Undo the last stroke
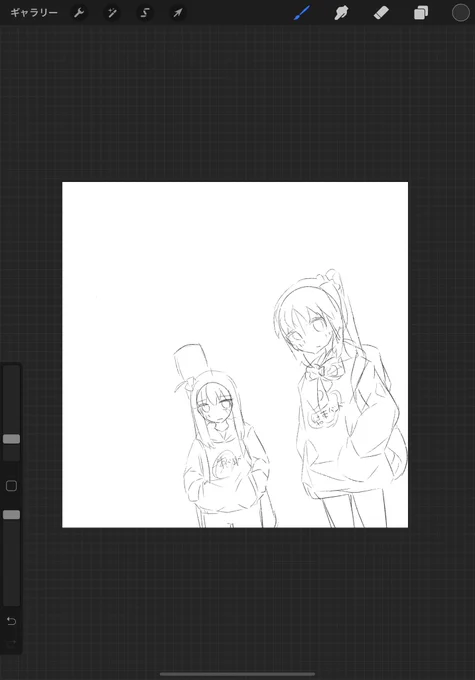The height and width of the screenshot is (680, 475). pyautogui.click(x=11, y=621)
